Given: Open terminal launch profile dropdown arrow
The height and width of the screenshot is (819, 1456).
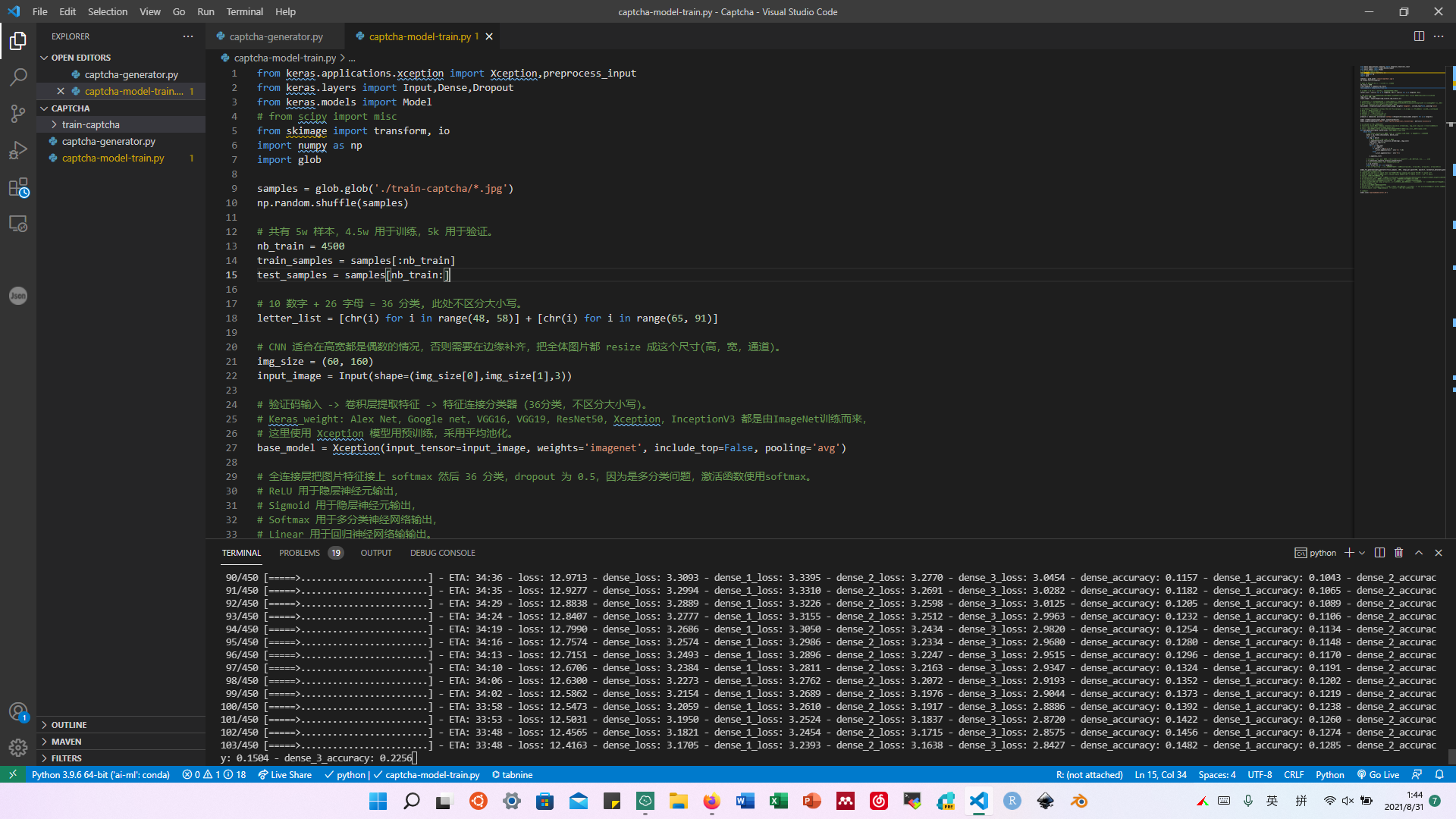Looking at the screenshot, I should 1362,553.
